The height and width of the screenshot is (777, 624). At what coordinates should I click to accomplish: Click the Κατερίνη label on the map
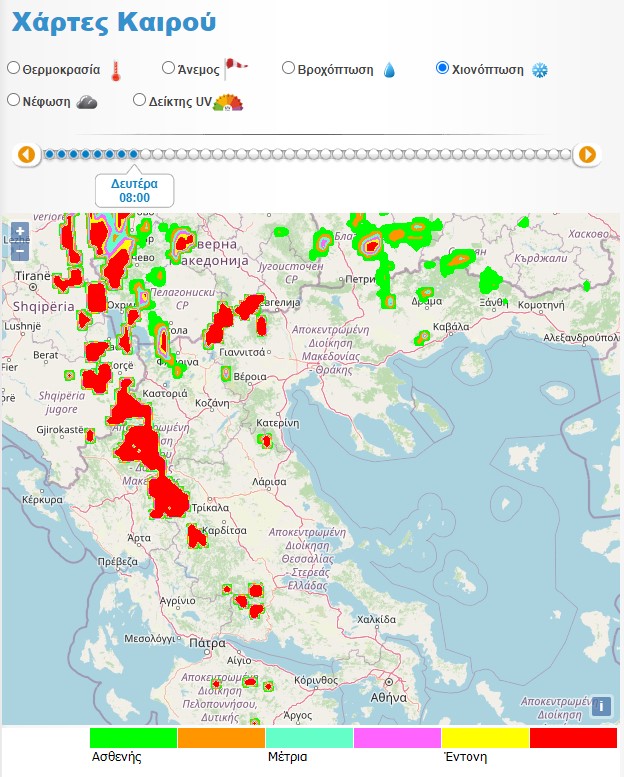[x=278, y=423]
